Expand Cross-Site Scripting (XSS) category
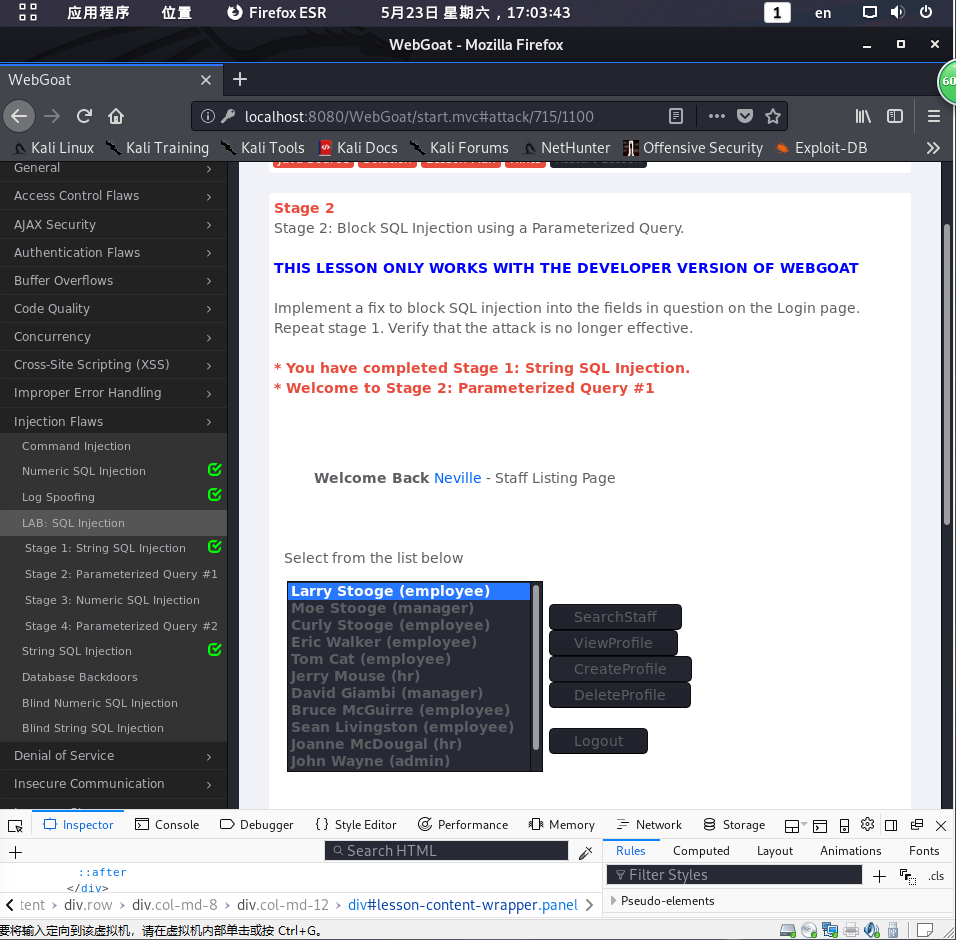 click(113, 365)
